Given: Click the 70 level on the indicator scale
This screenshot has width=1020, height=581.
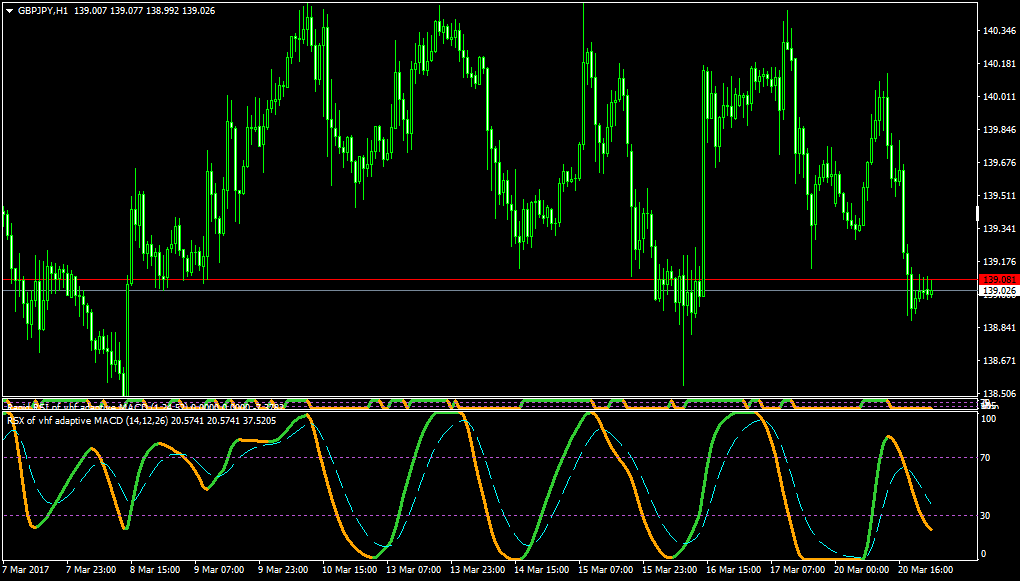Looking at the screenshot, I should (x=985, y=458).
